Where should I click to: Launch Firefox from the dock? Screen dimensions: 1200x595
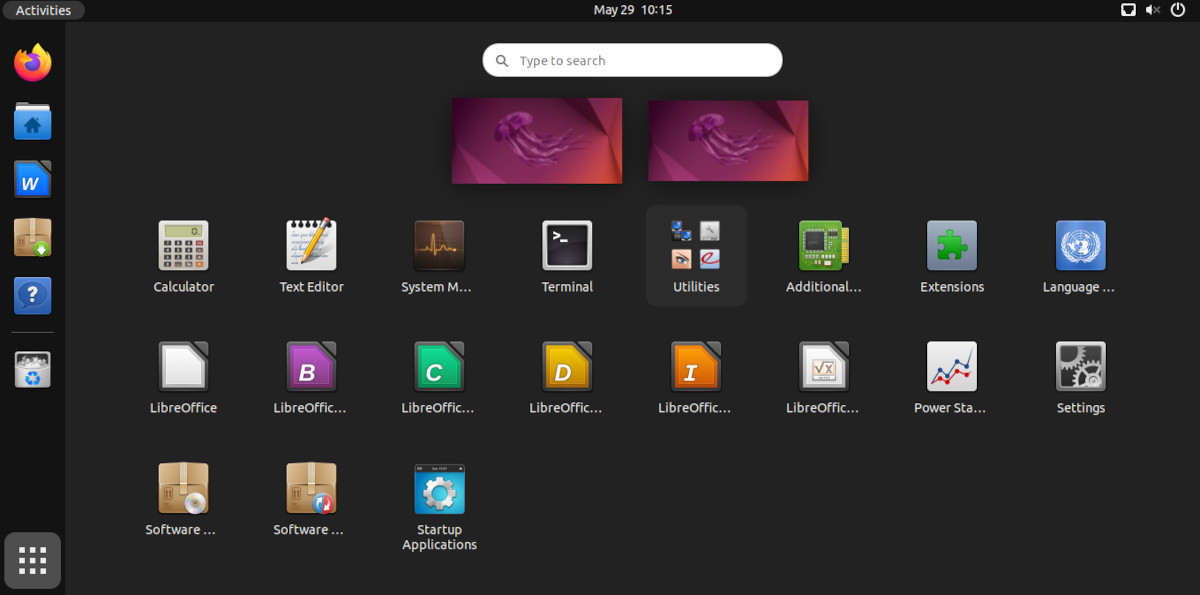click(x=32, y=62)
